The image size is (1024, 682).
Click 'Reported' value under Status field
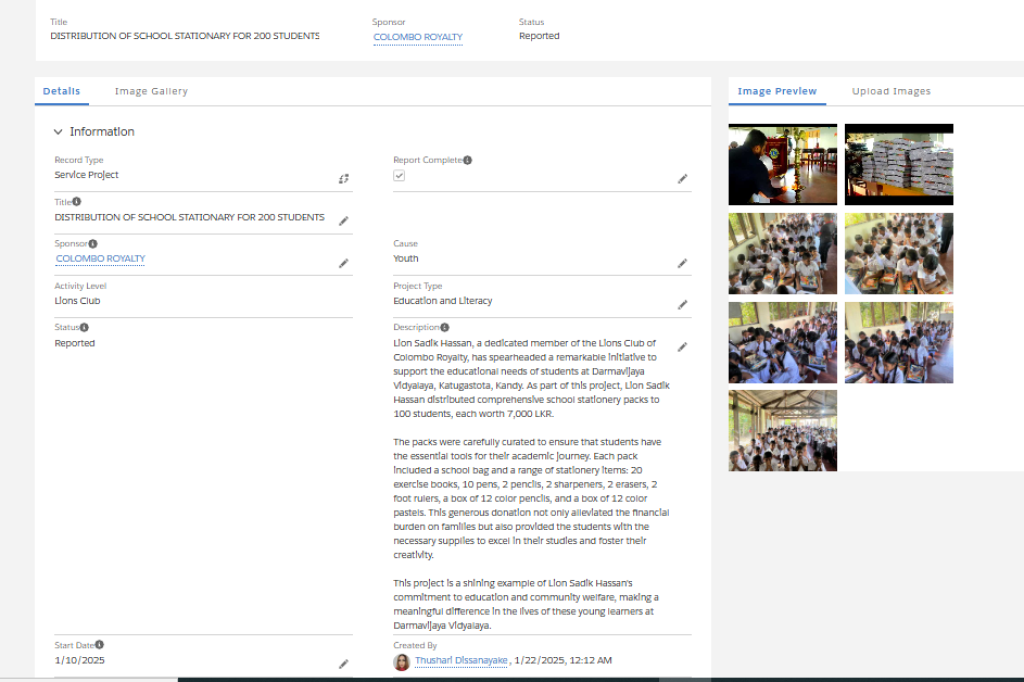coord(74,344)
